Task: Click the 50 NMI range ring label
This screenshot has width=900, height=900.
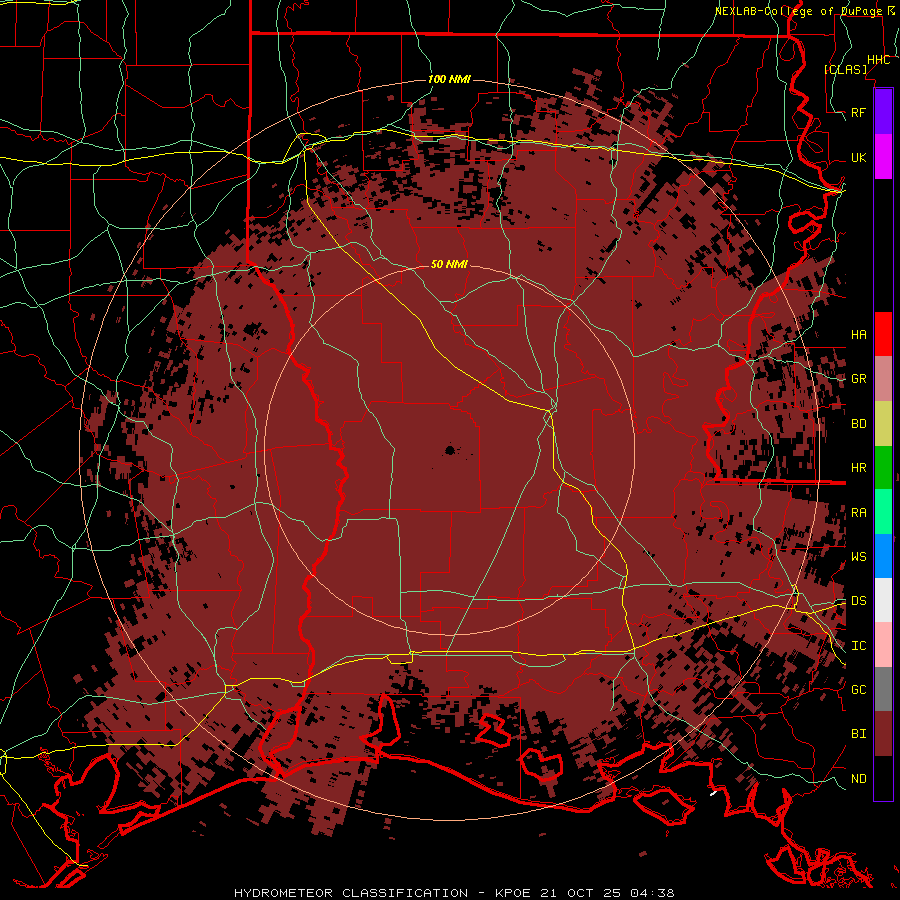Action: 449,264
